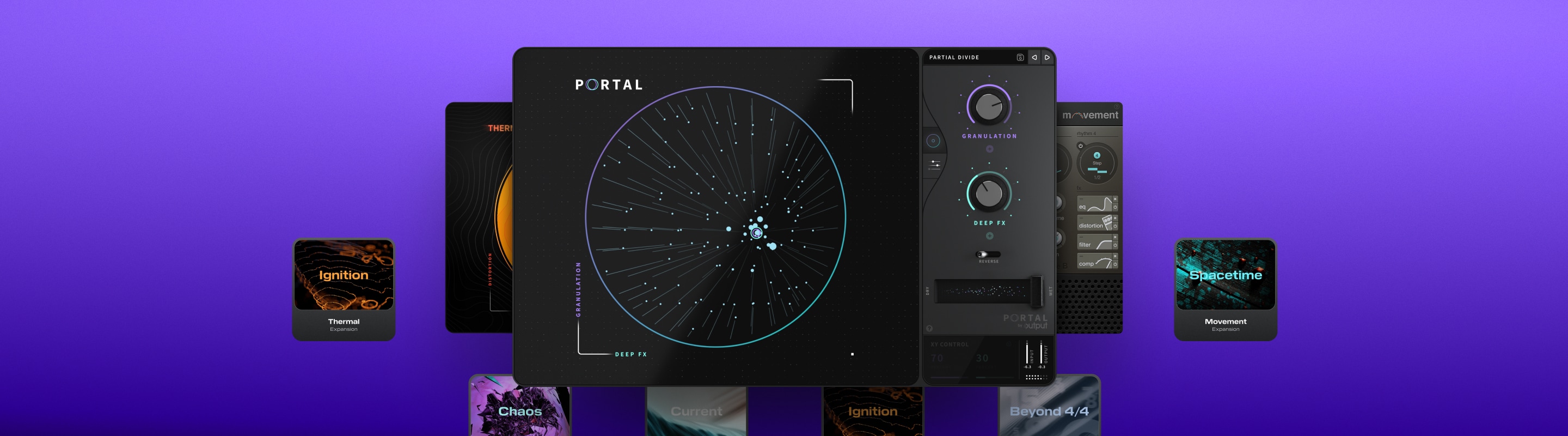This screenshot has width=1568, height=436.
Task: Select the comp effect slot in Movement
Action: 1094,261
